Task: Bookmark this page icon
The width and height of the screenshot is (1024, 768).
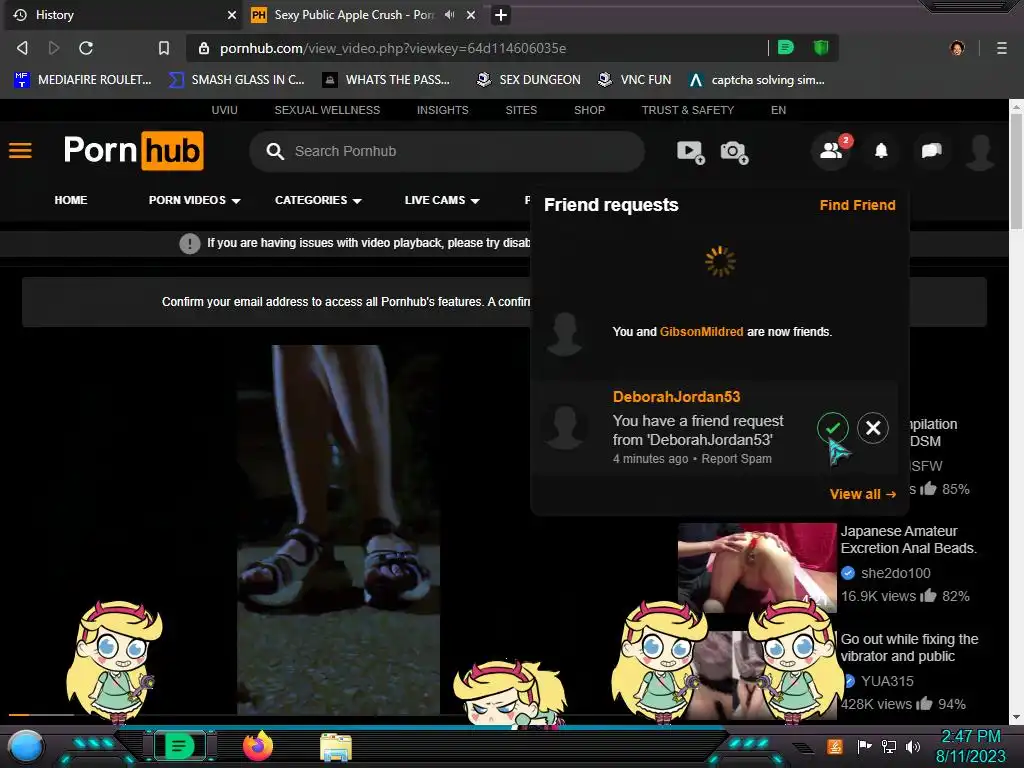Action: point(164,48)
